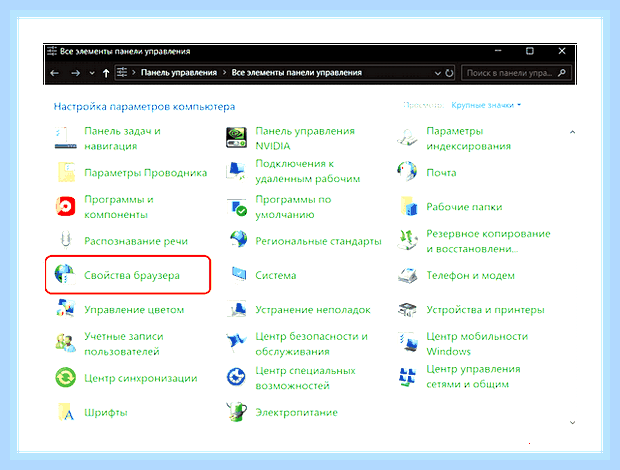Open the Default programs icon
620x470 pixels.
(237, 207)
